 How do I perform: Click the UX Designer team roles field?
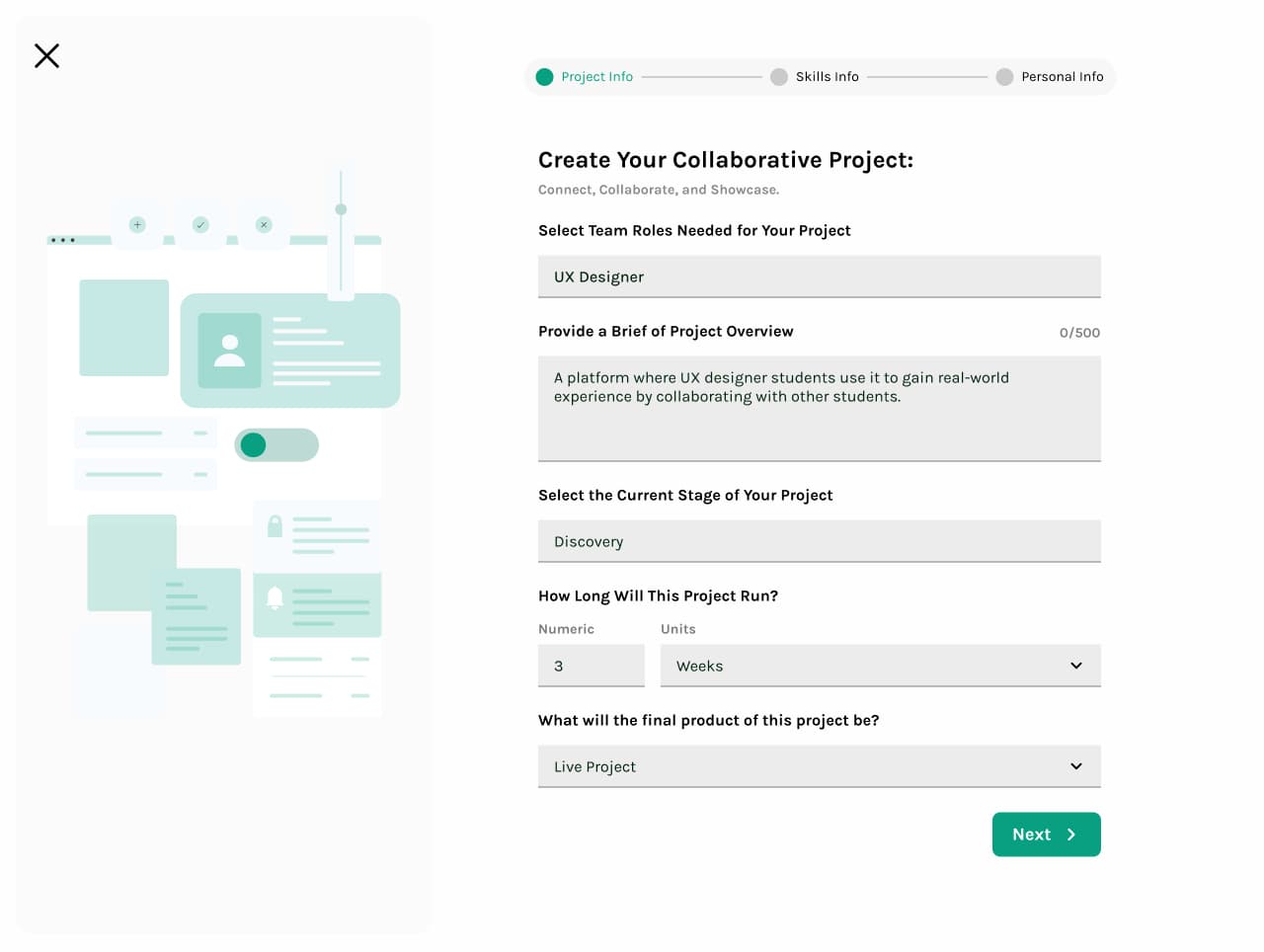[x=820, y=277]
